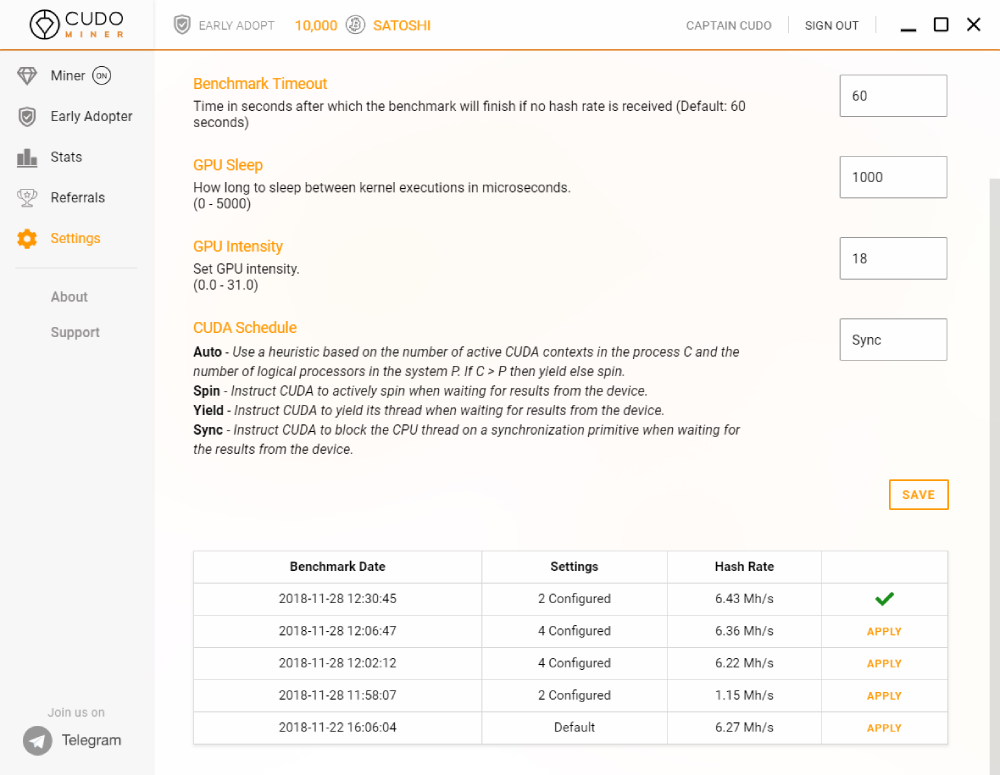Viewport: 1000px width, 775px height.
Task: Apply the 6.36 Mh/s benchmark settings
Action: click(884, 631)
